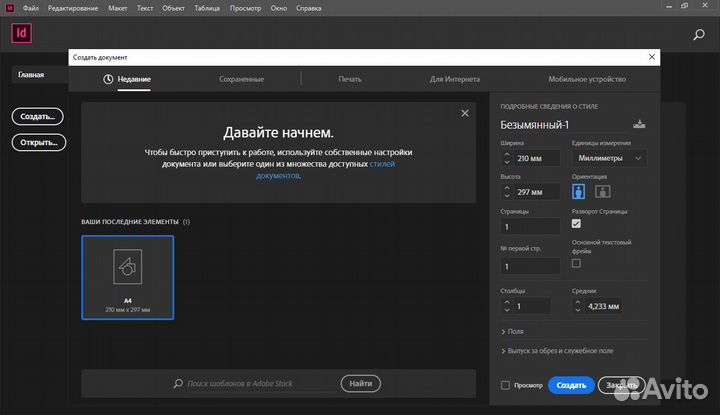Image resolution: width=720 pixels, height=415 pixels.
Task: Click the search icon in Adobe Stock field
Action: click(178, 383)
